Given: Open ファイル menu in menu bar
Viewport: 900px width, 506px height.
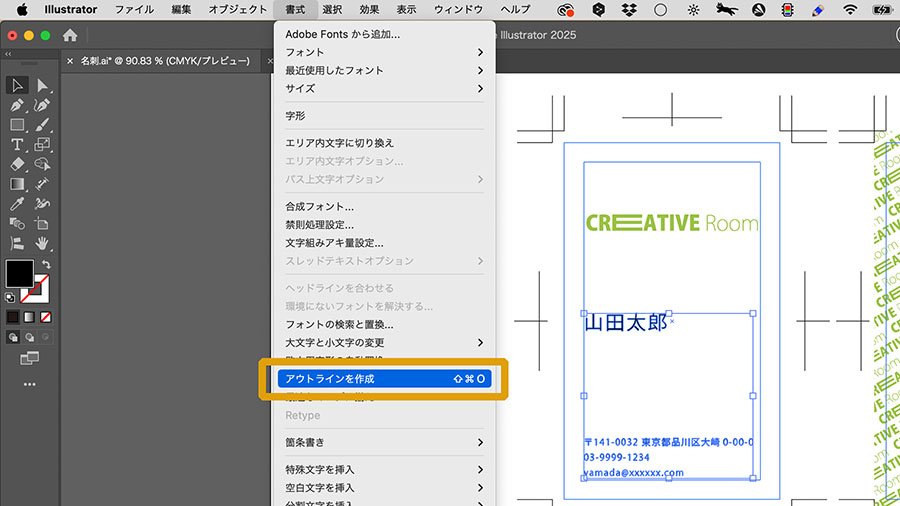Looking at the screenshot, I should click(x=134, y=10).
